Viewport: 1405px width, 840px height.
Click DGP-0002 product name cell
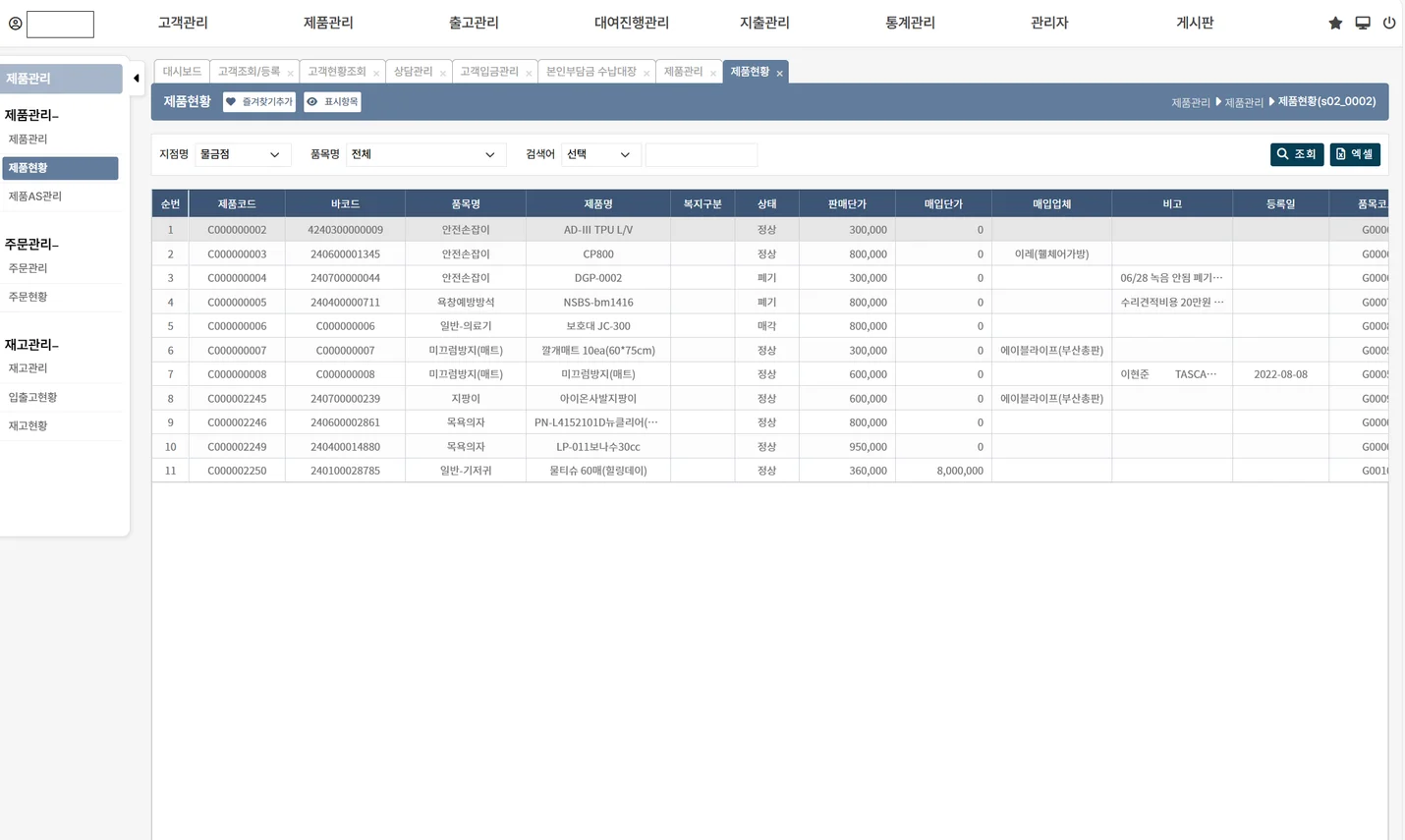coord(598,278)
